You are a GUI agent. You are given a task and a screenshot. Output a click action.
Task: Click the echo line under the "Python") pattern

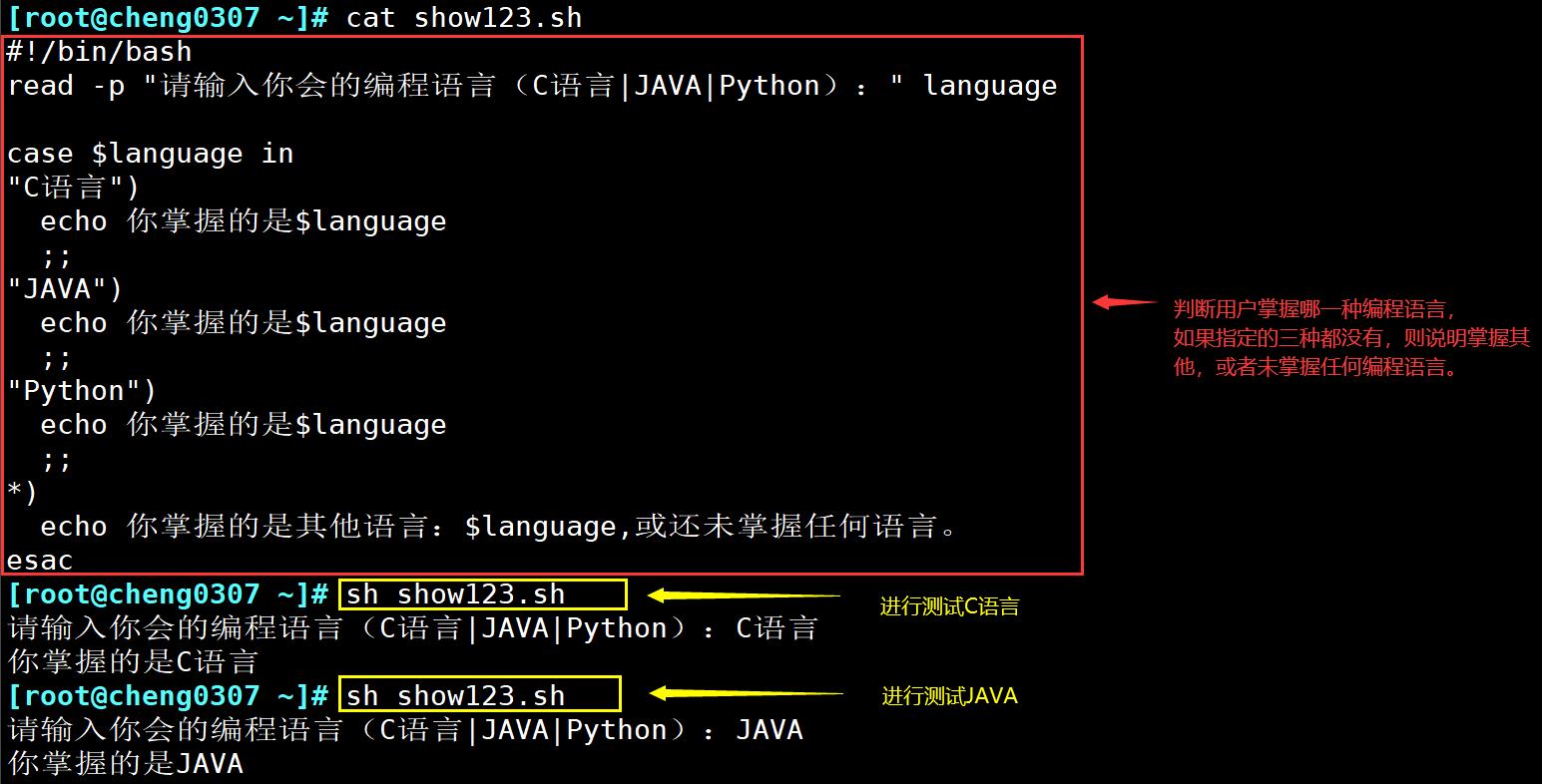pos(244,425)
